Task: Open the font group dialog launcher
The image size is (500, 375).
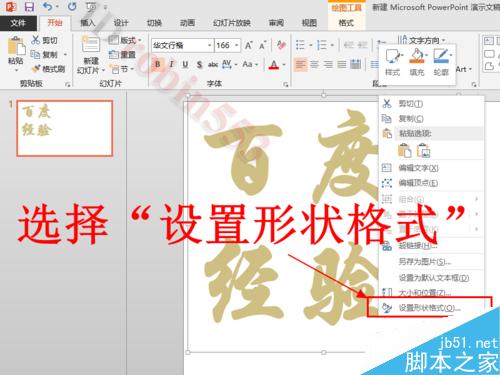Action: click(286, 85)
